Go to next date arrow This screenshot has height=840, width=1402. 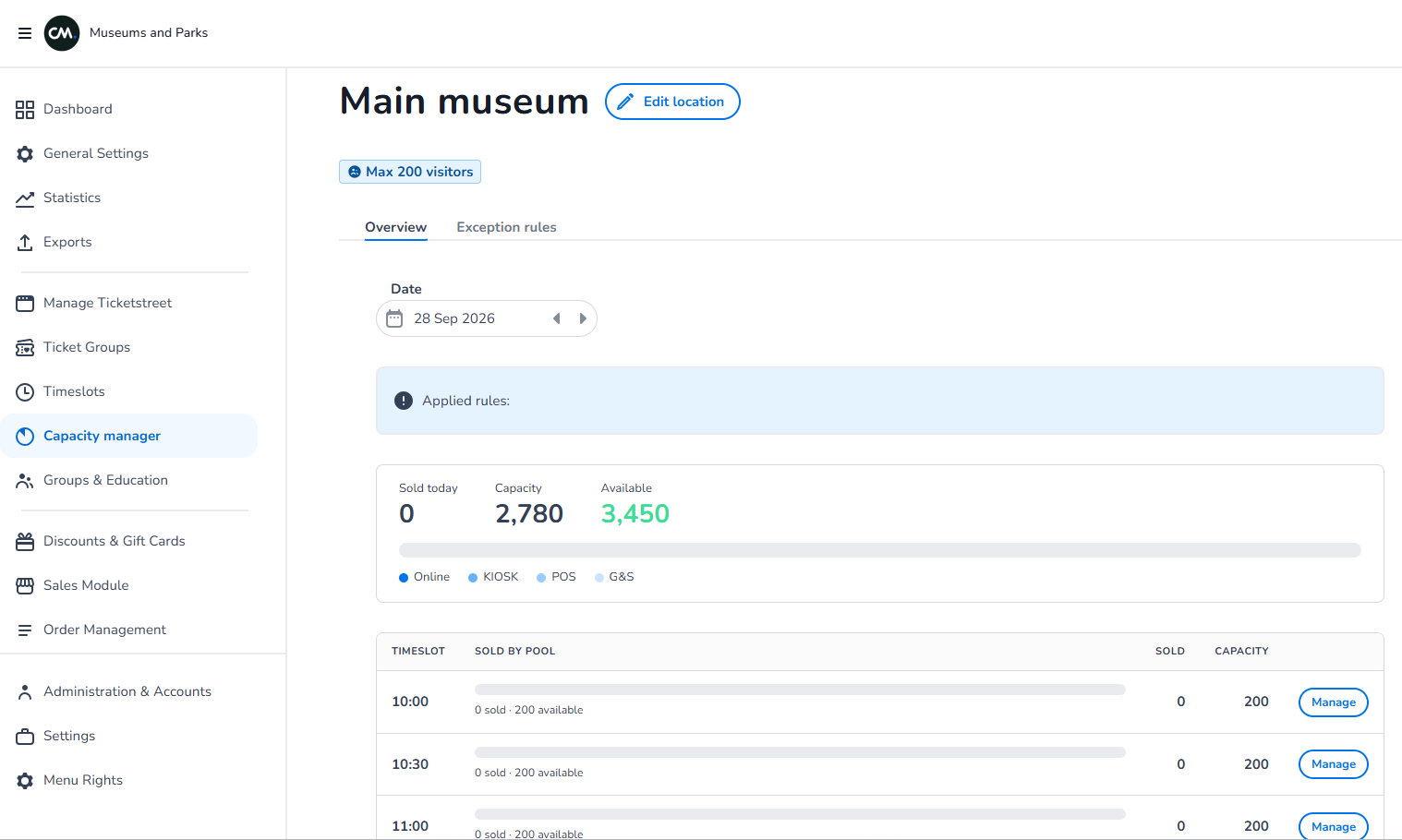583,318
